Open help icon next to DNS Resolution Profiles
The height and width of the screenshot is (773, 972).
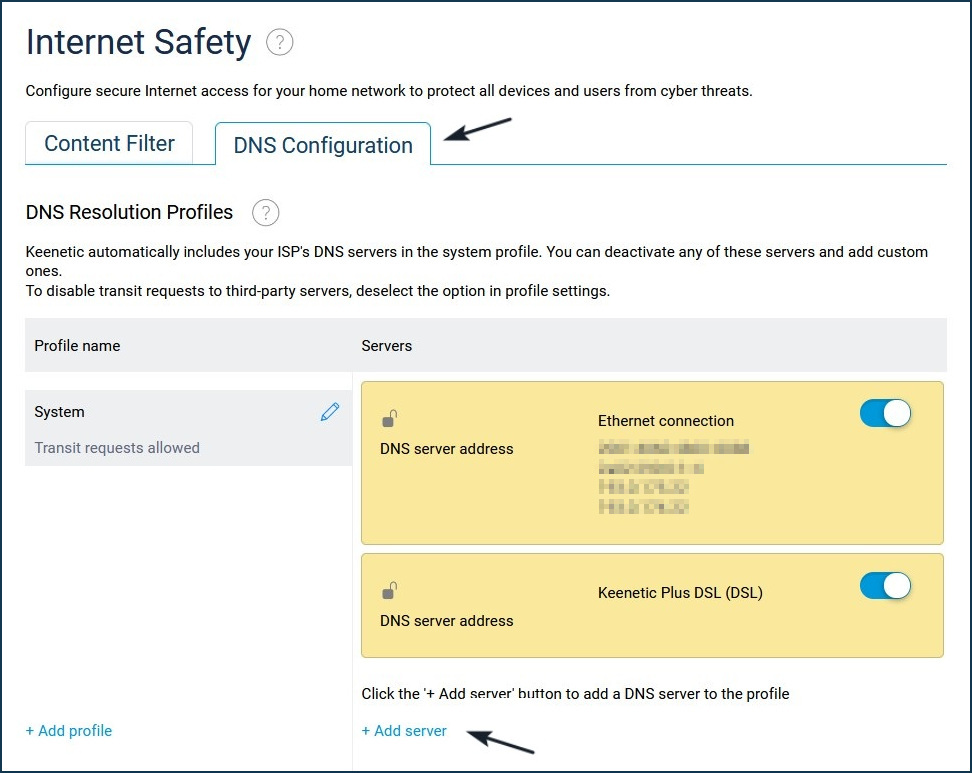click(265, 213)
